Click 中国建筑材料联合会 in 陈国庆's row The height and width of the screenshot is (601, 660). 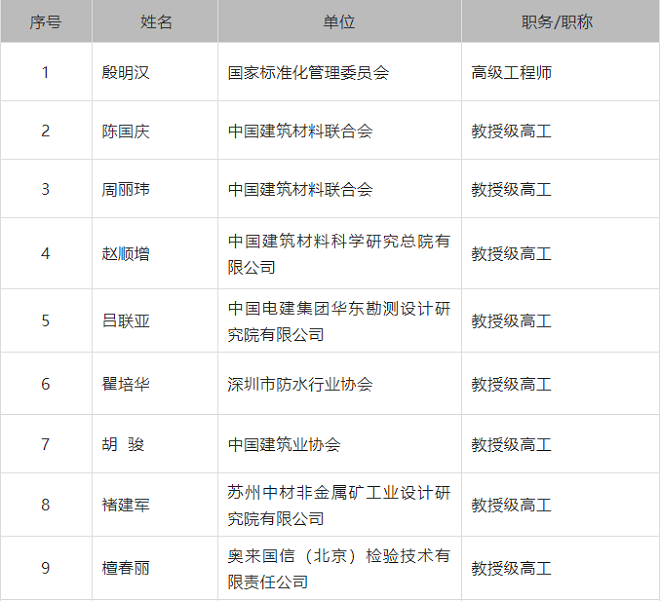pos(300,131)
